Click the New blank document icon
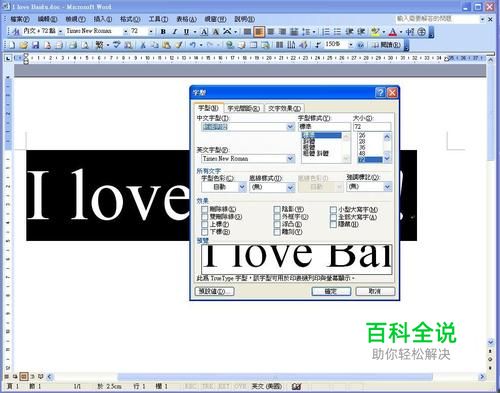The height and width of the screenshot is (393, 500). [12, 45]
